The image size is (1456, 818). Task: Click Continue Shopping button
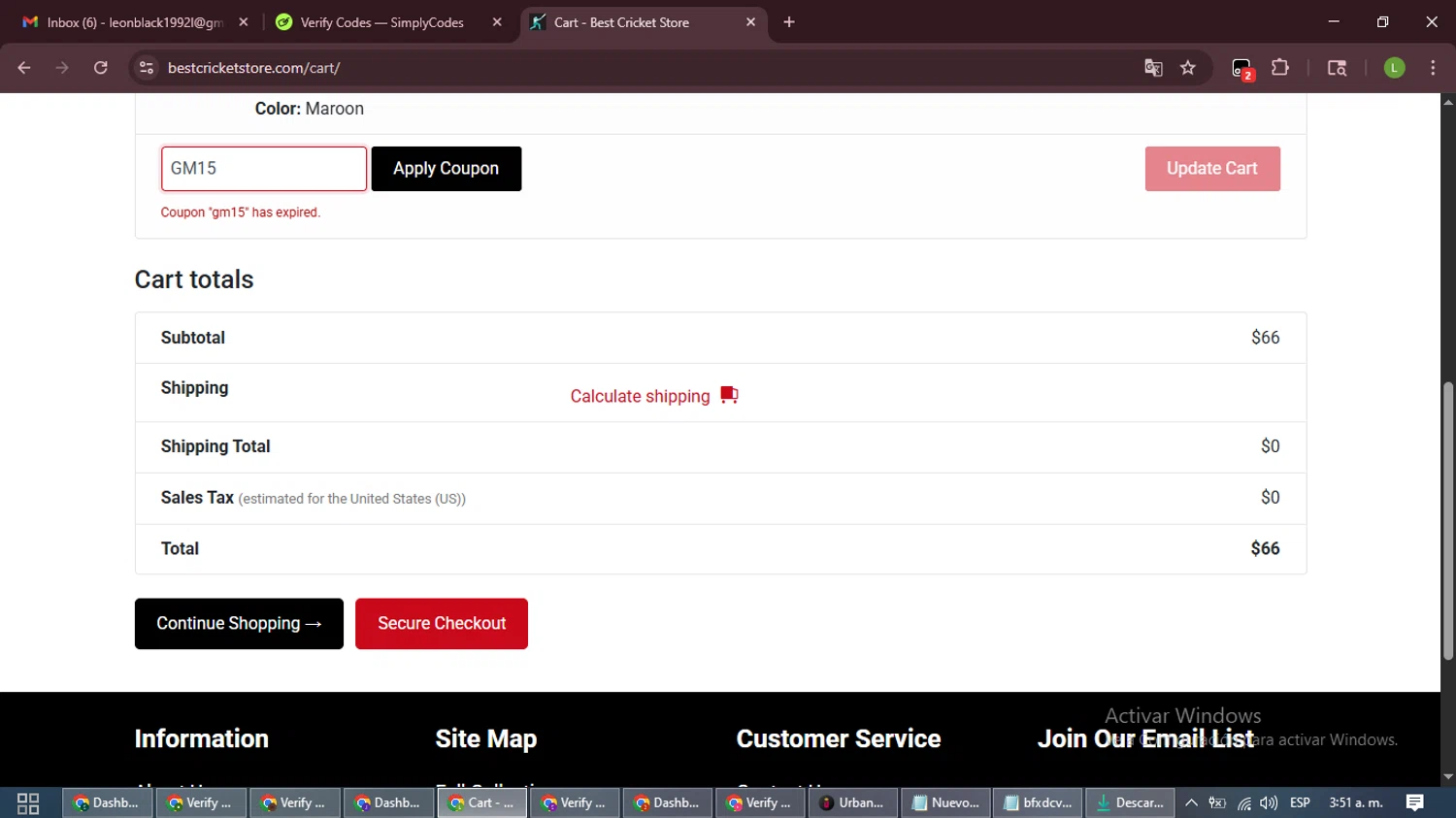[239, 624]
